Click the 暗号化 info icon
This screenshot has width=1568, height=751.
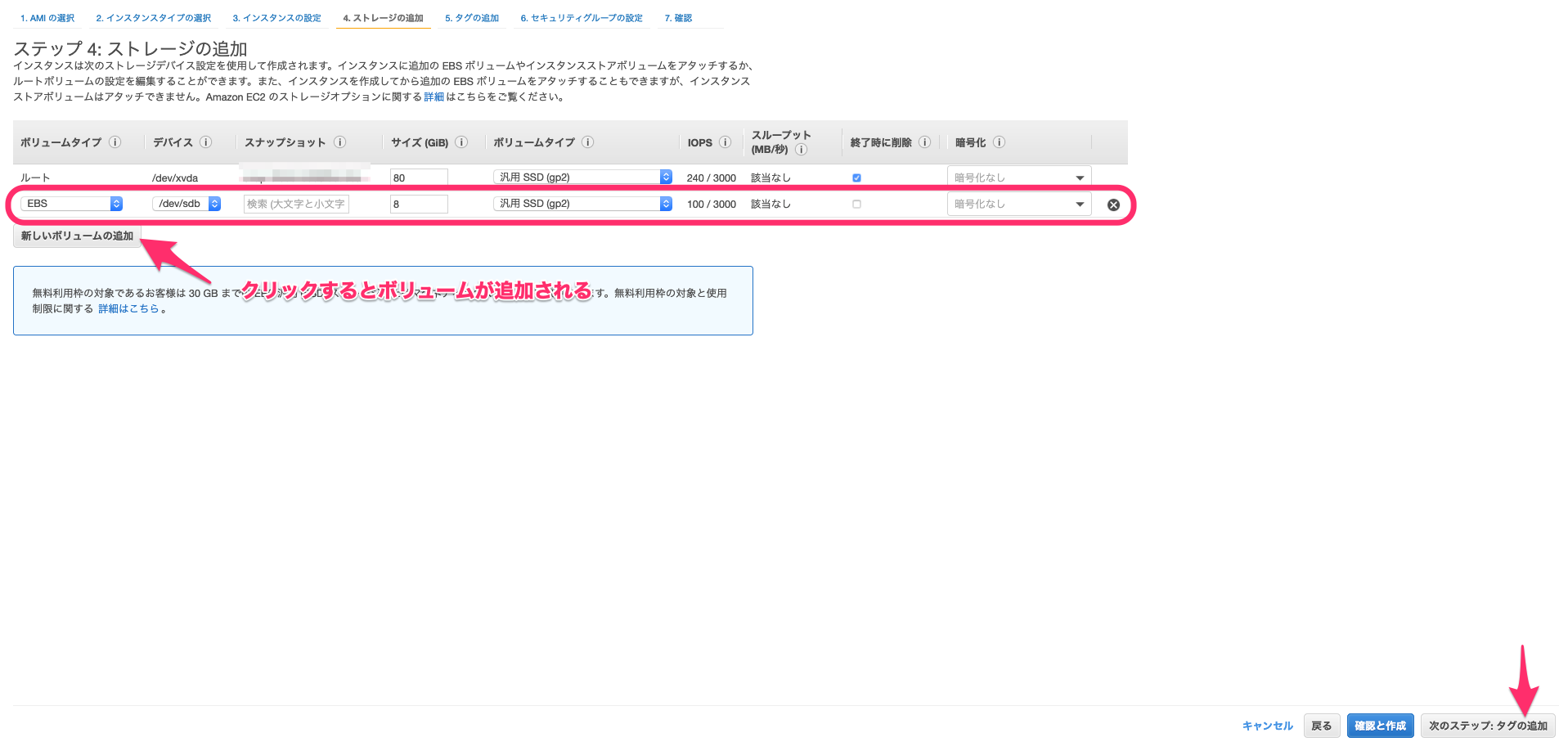(1000, 142)
